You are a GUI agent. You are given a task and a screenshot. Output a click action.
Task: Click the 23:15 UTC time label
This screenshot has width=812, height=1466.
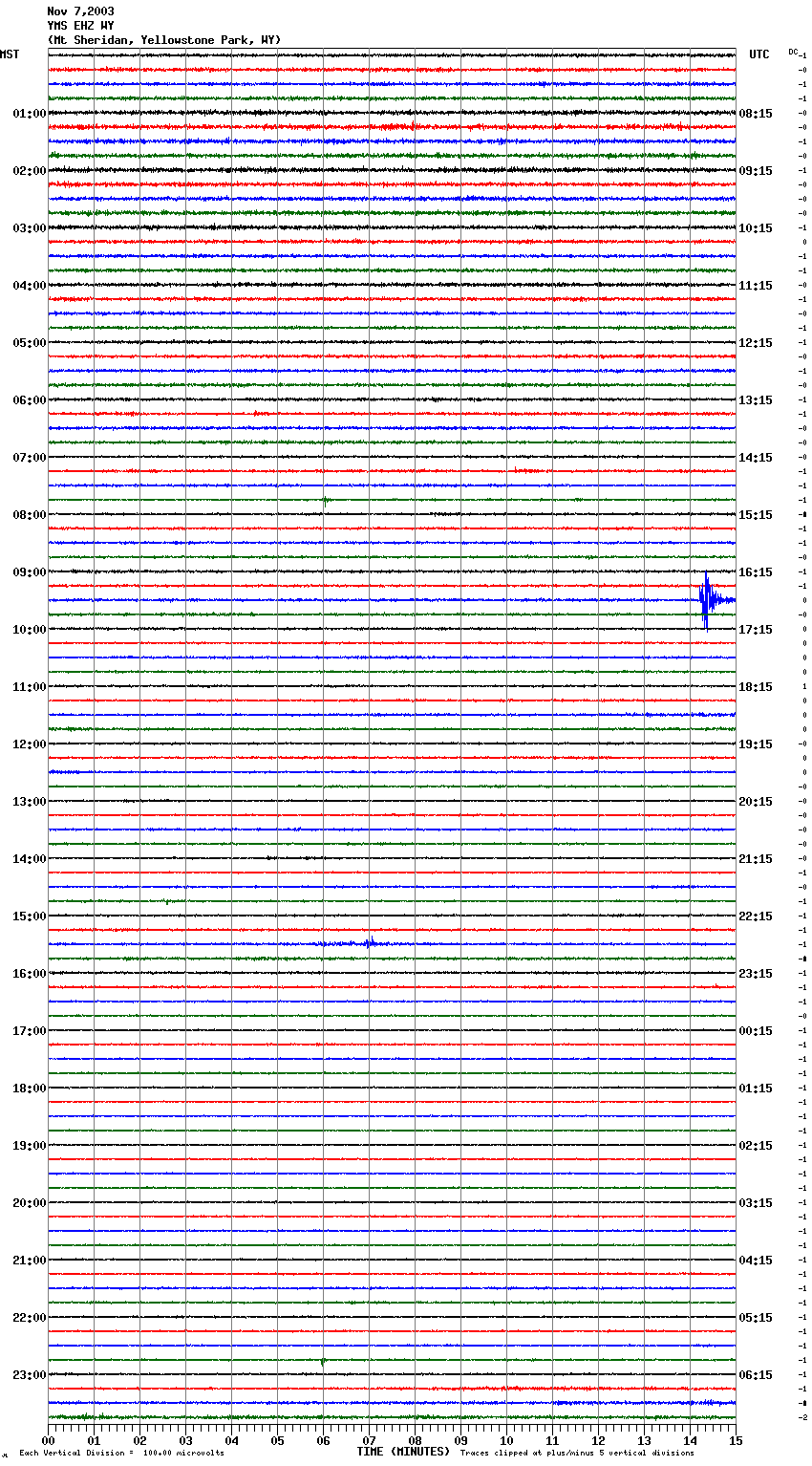coord(756,974)
